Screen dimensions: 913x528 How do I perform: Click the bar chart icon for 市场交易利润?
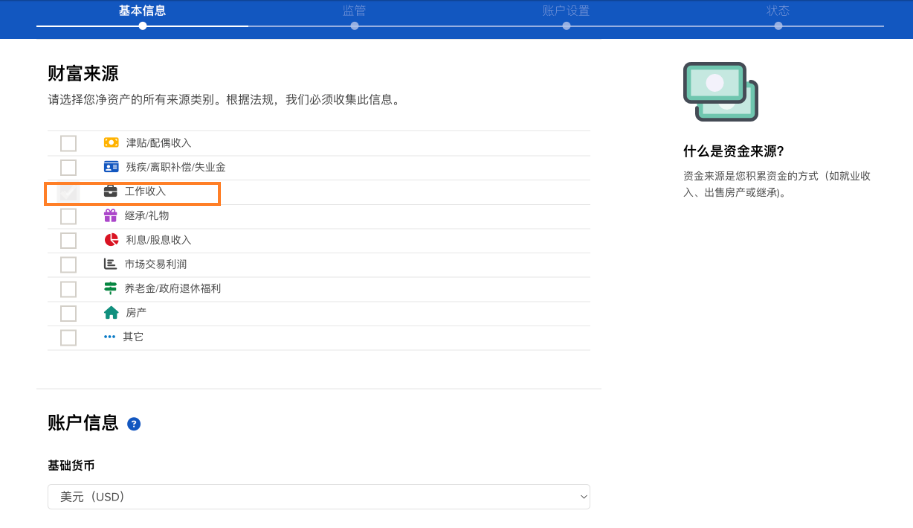click(x=110, y=264)
